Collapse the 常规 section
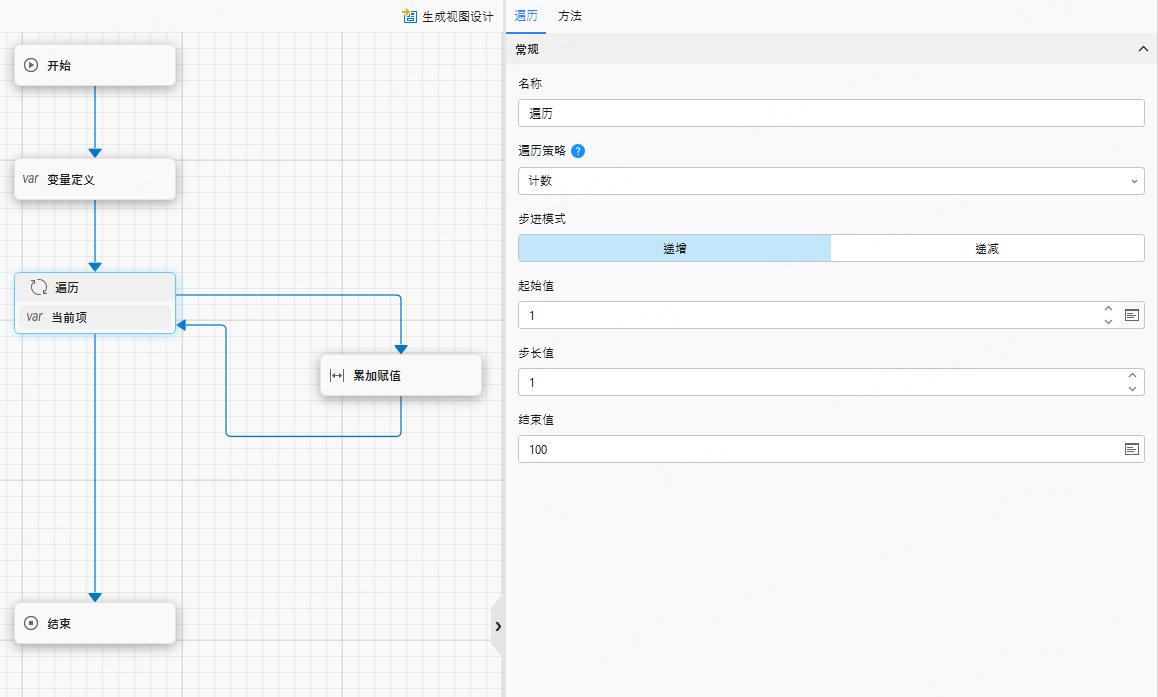 1143,49
